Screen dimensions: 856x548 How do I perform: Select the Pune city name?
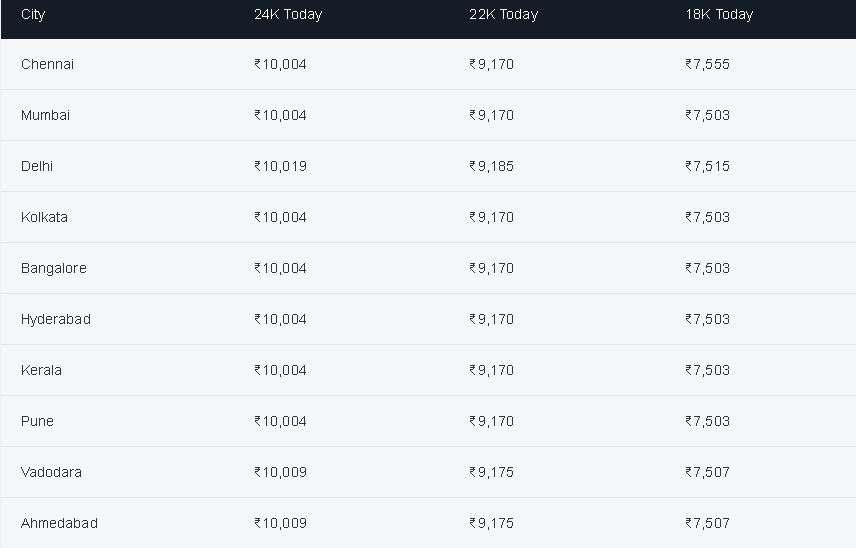coord(37,421)
